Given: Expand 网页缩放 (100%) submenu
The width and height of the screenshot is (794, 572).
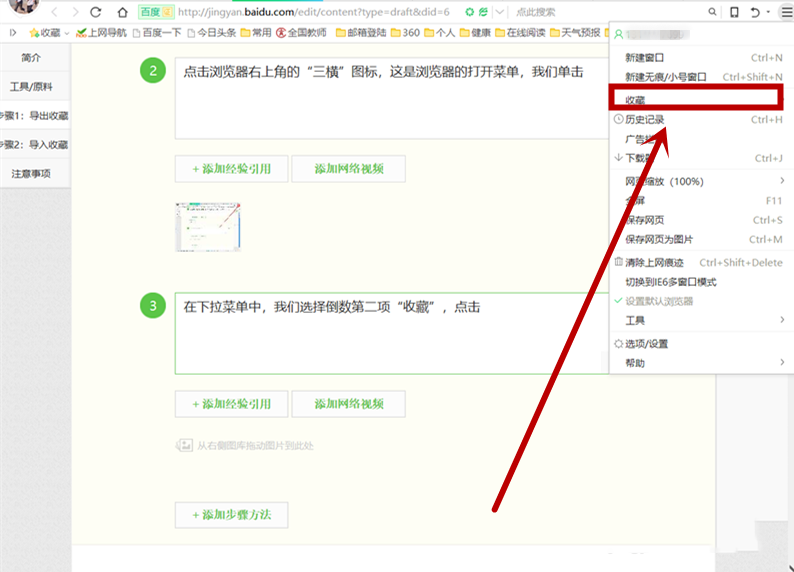Looking at the screenshot, I should [x=701, y=181].
